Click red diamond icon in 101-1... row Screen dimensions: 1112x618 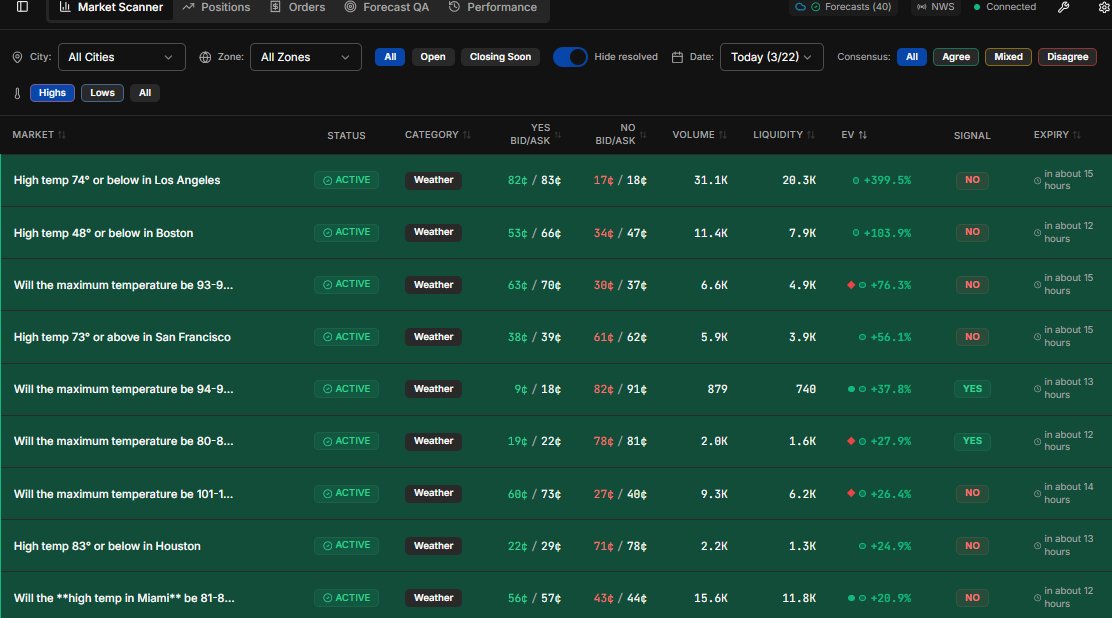coord(851,493)
